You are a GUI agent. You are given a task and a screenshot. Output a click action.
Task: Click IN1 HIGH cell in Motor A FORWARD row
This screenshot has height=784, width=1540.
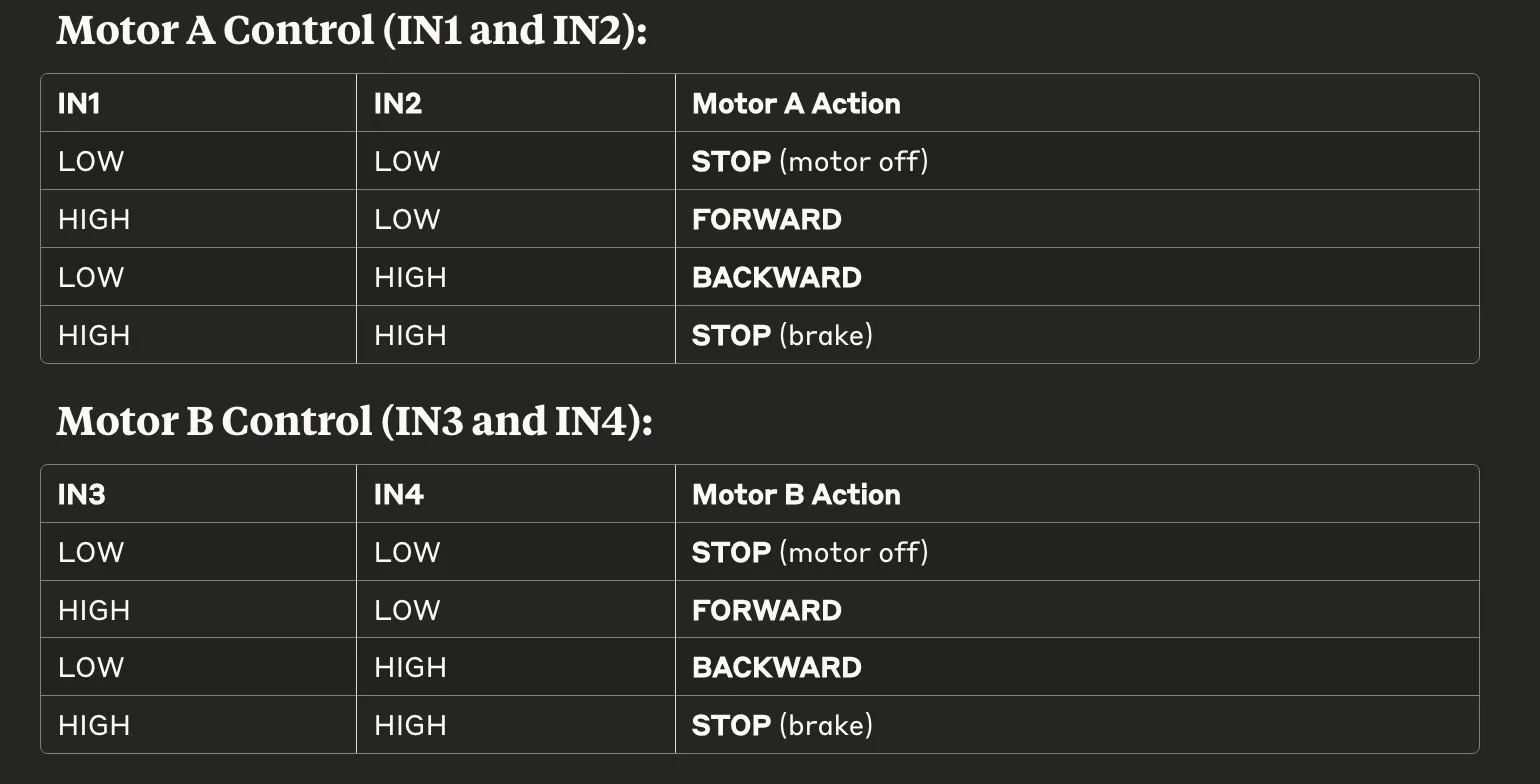pos(94,220)
